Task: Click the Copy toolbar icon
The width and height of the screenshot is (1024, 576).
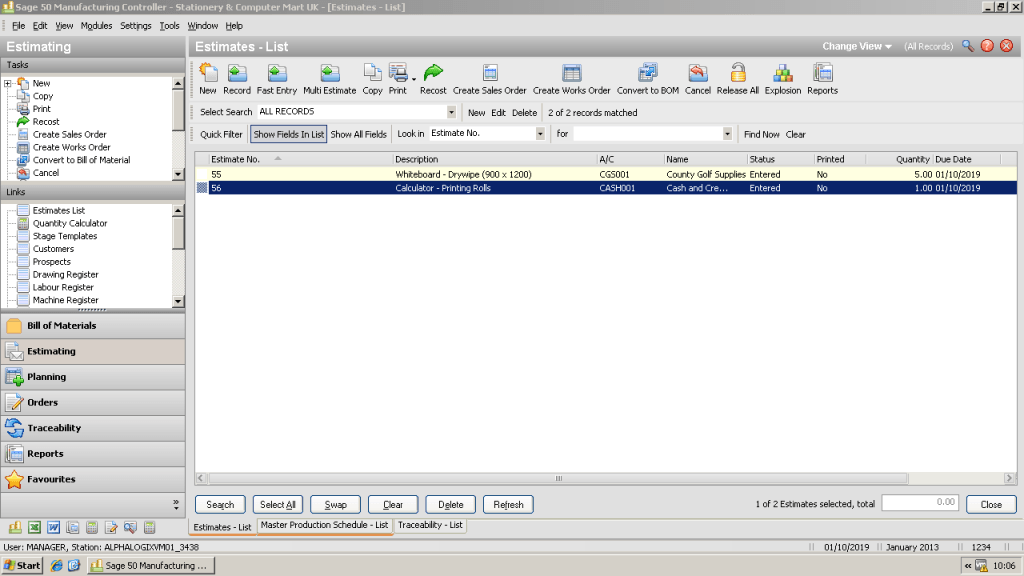Action: [x=372, y=80]
